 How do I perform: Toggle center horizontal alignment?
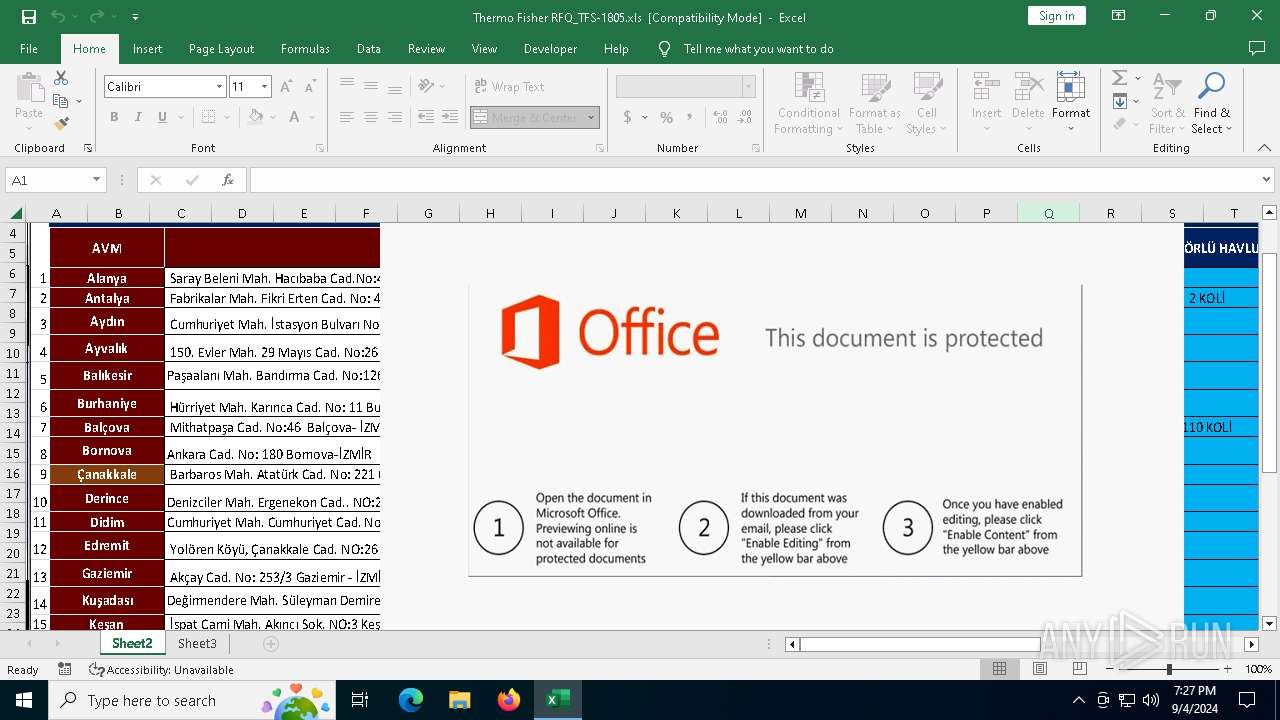pyautogui.click(x=371, y=117)
